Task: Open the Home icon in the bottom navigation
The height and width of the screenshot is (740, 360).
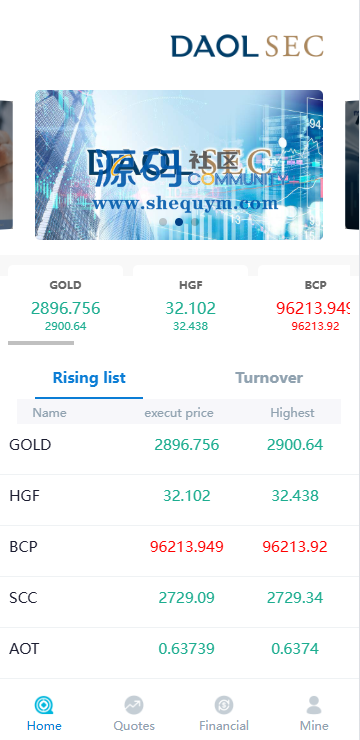Action: coord(44,706)
